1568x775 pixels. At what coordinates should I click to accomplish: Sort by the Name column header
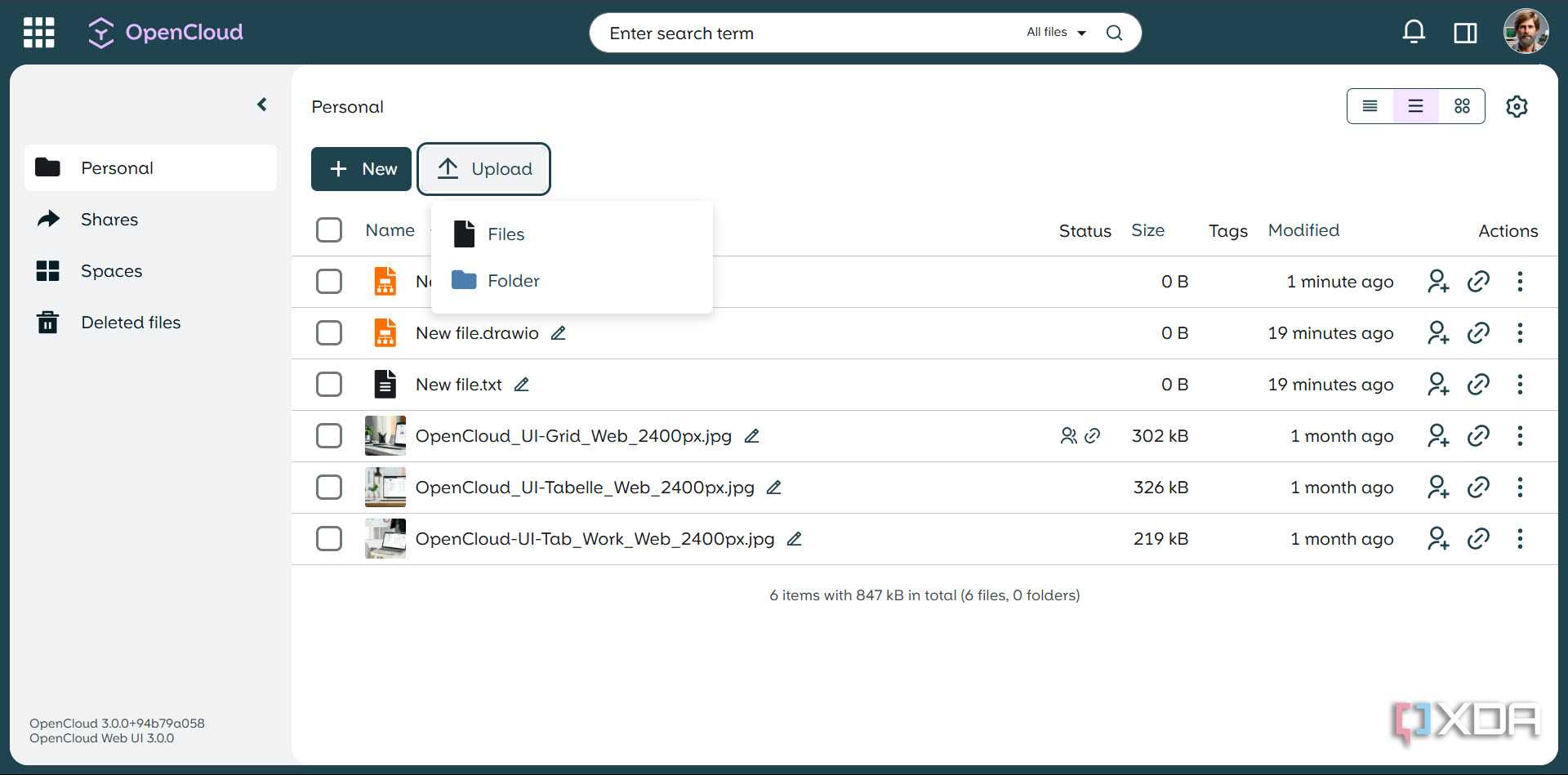pyautogui.click(x=390, y=230)
